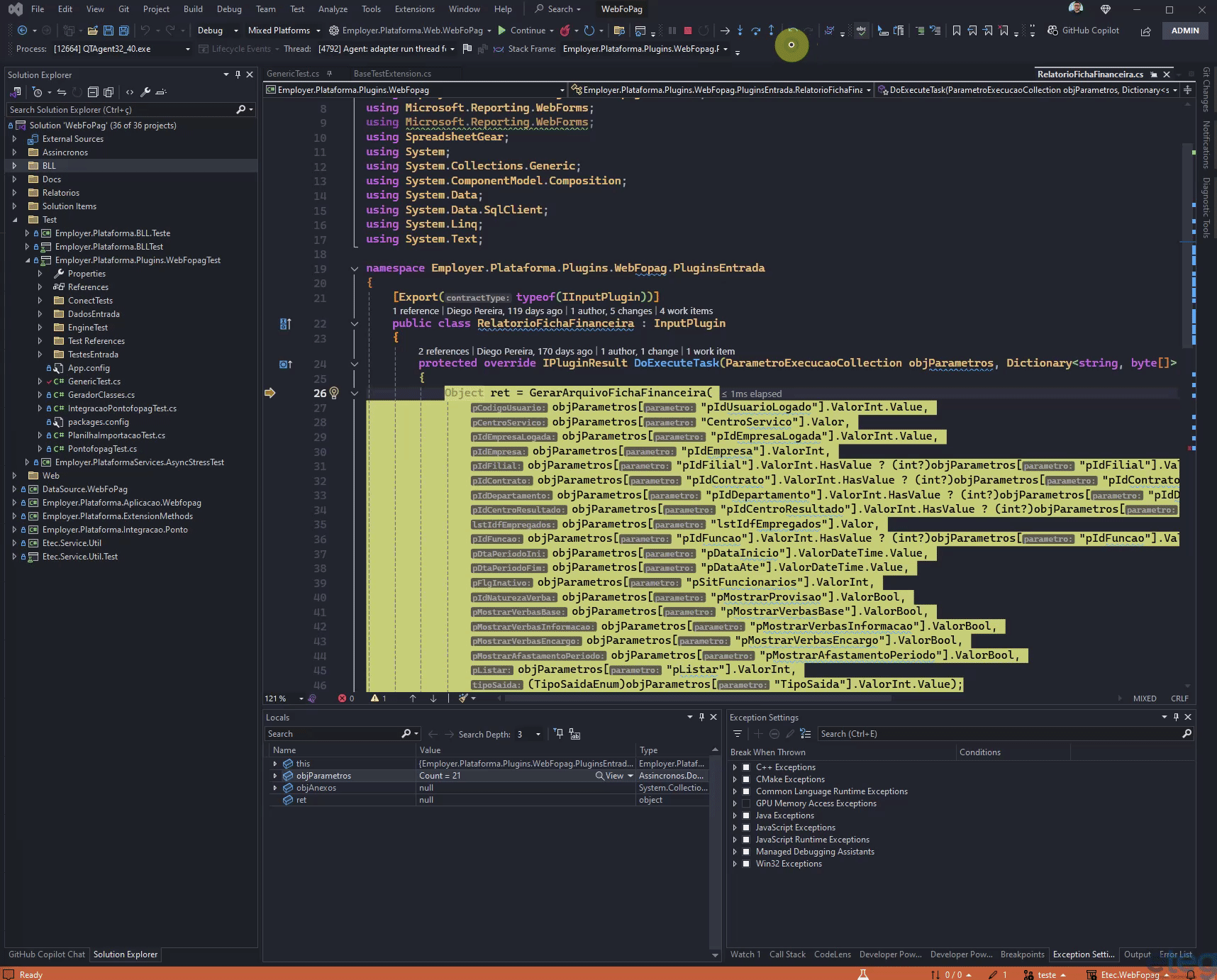This screenshot has width=1217, height=980.
Task: Expand objParametros in the Locals window
Action: coord(275,776)
